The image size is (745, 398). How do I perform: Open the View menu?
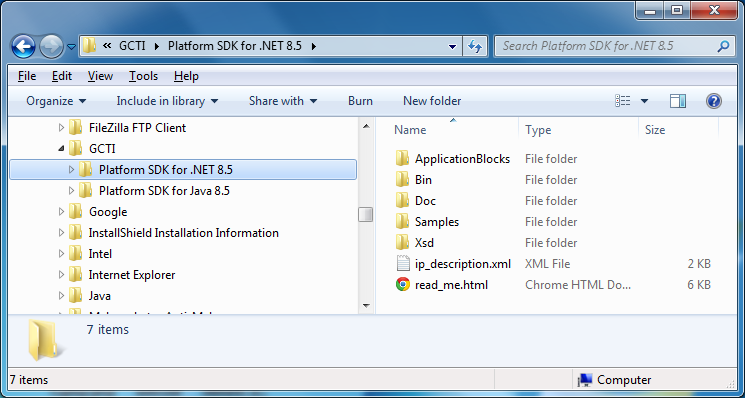click(100, 76)
